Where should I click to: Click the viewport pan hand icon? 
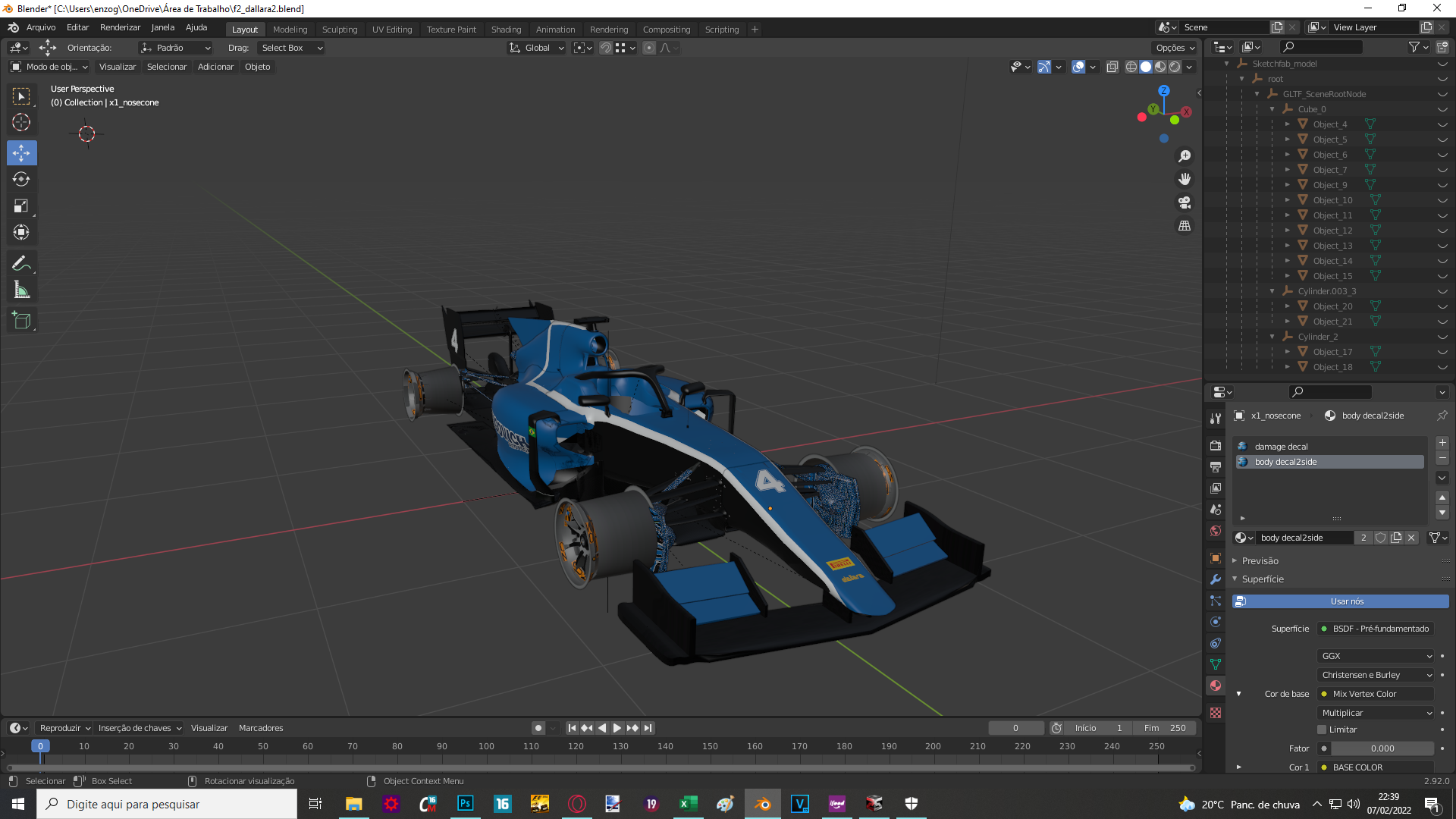(1185, 180)
